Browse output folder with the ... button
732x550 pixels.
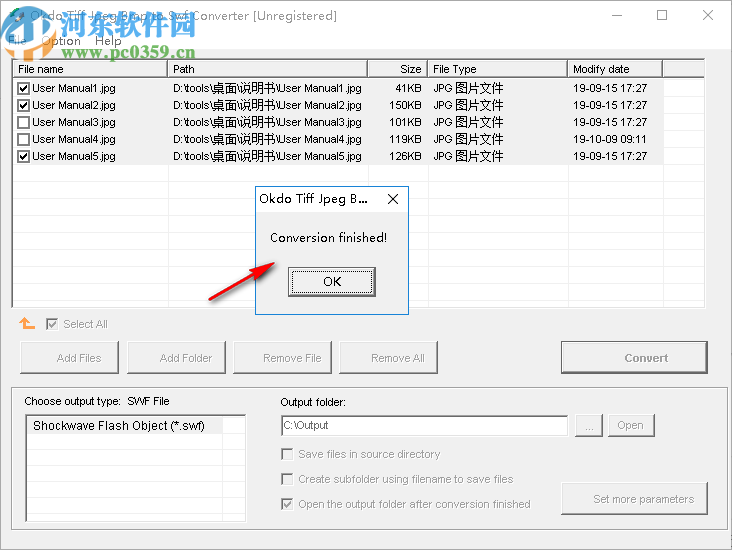[589, 425]
